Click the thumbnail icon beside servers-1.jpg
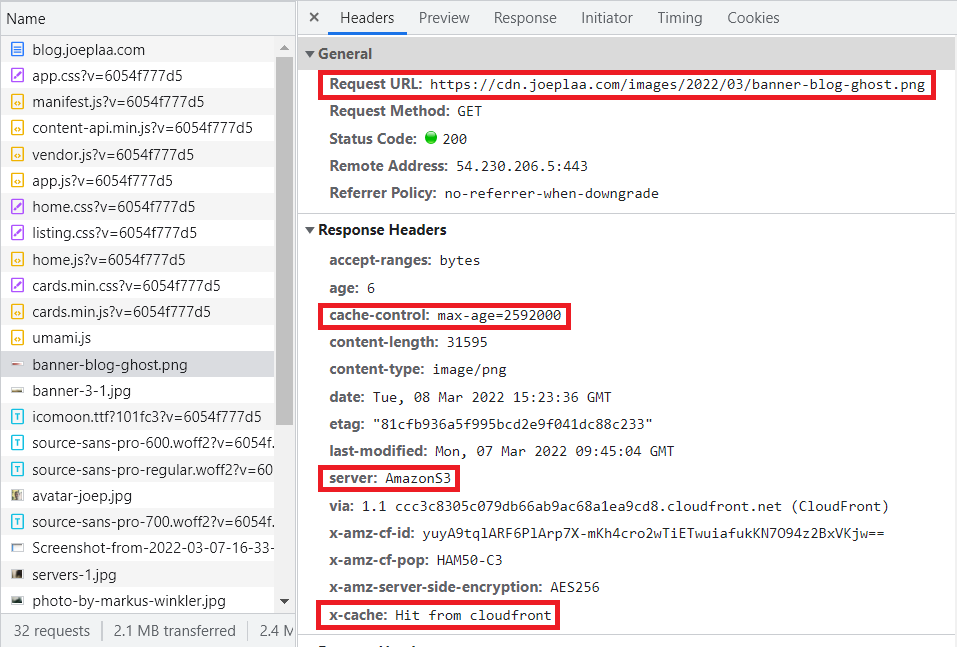The width and height of the screenshot is (957, 647). [x=18, y=574]
